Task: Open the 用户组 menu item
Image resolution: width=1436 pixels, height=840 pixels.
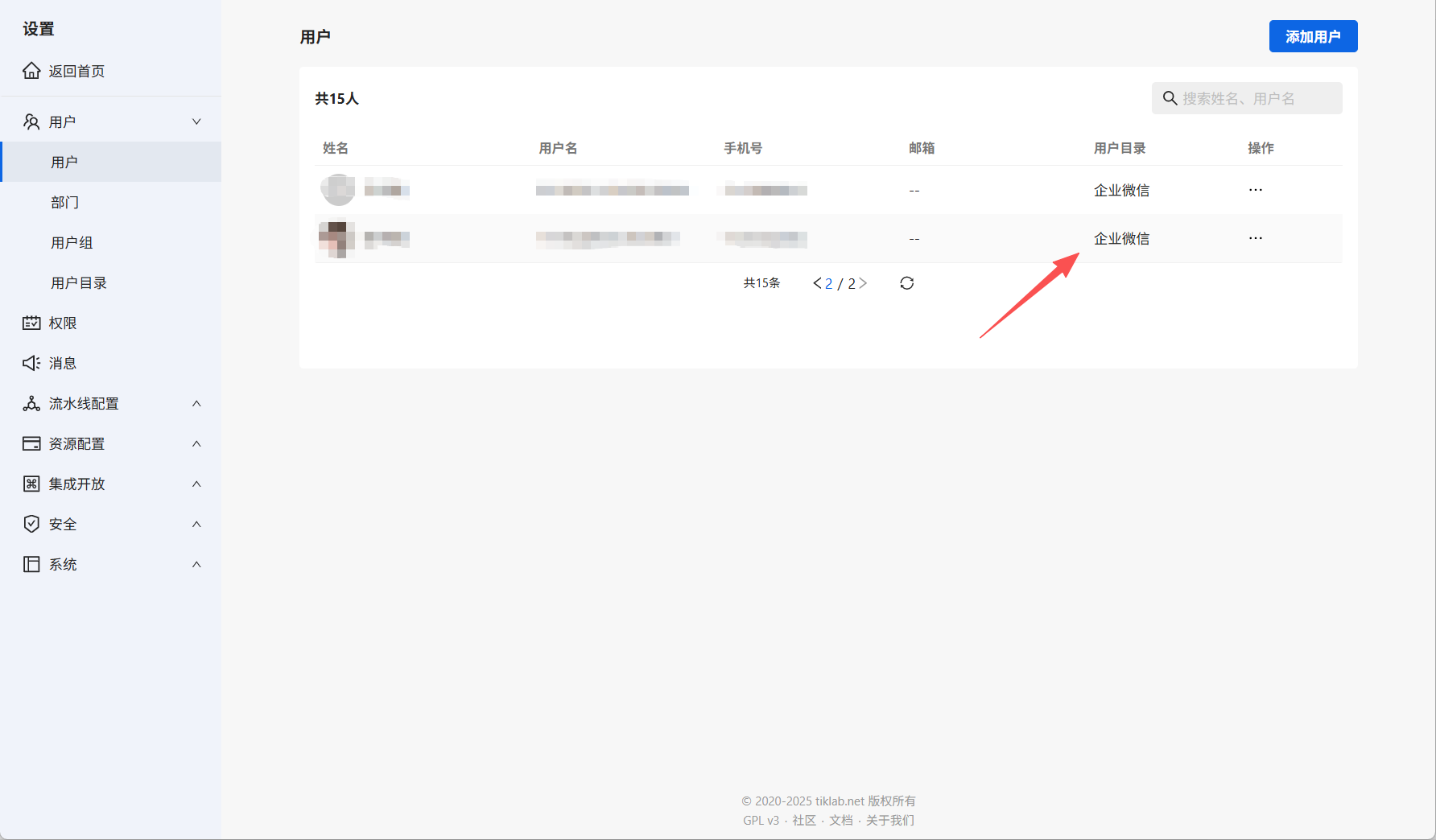Action: (72, 242)
